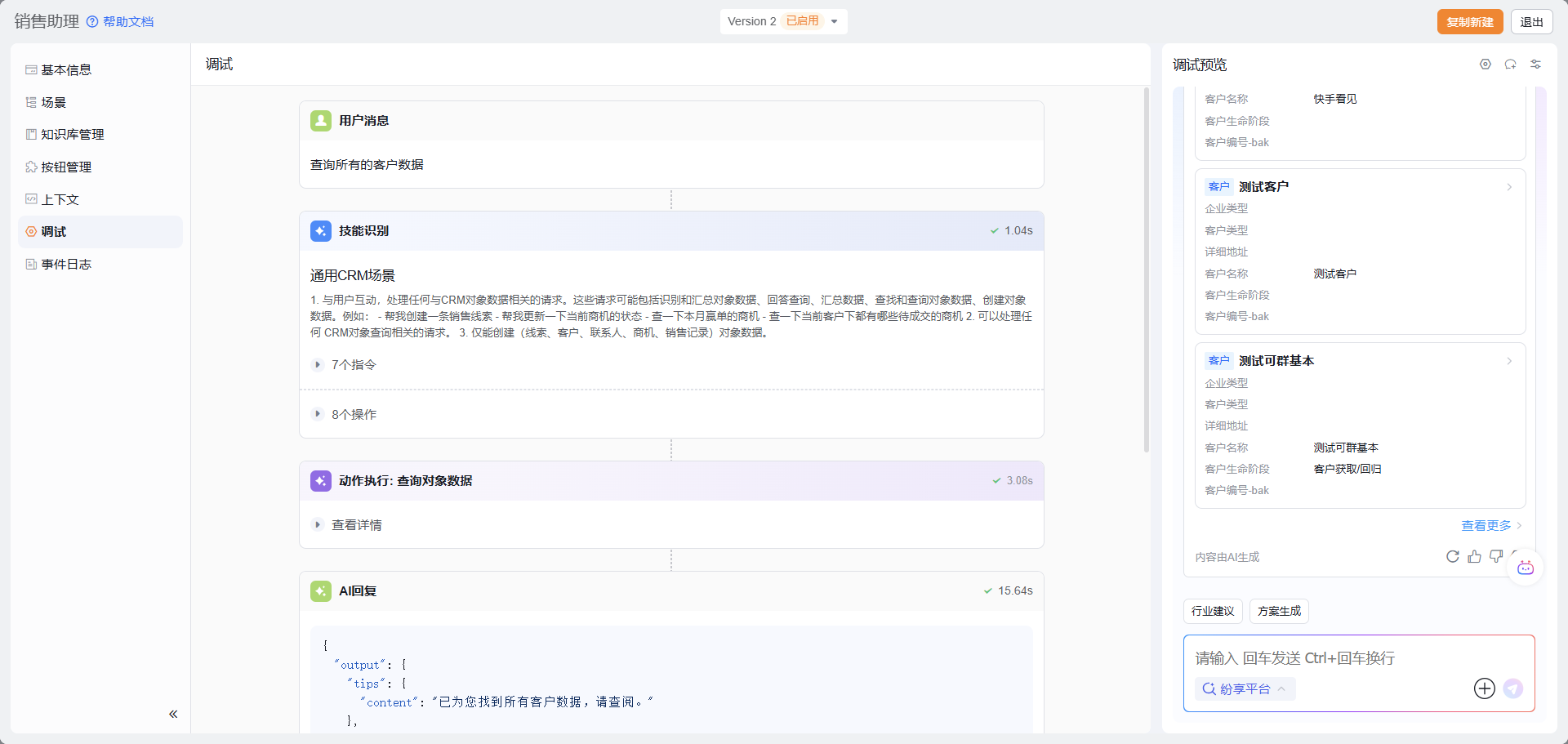Regenerate the AI response with refresh icon

1452,556
